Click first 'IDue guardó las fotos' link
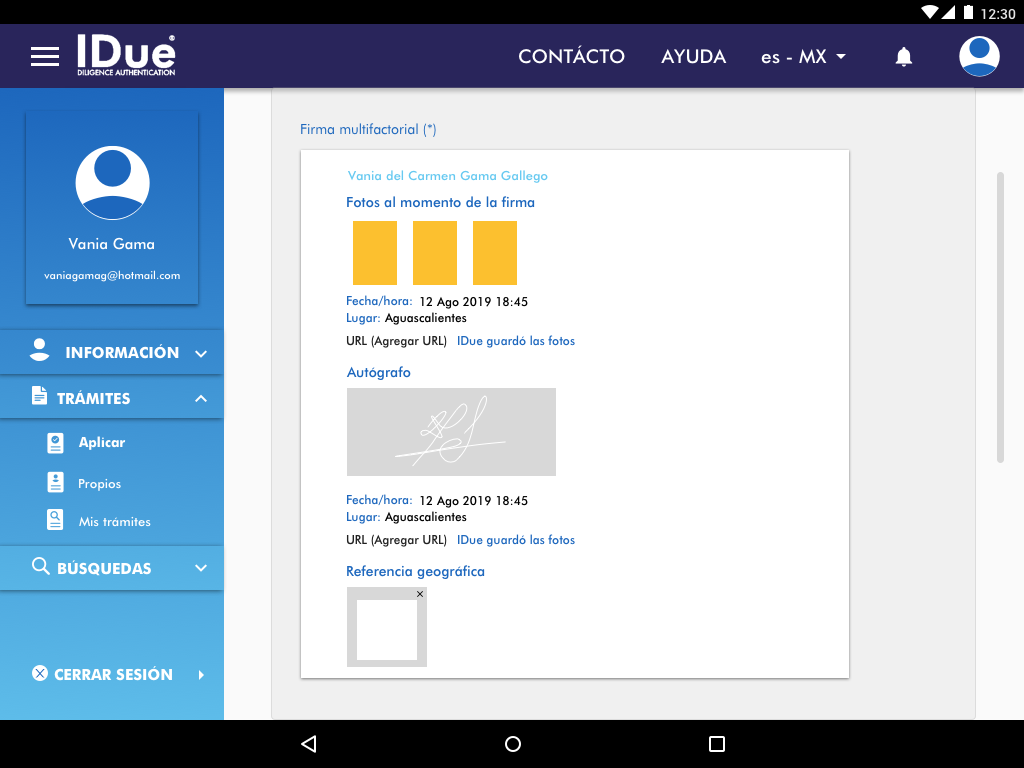This screenshot has height=768, width=1024. pos(516,341)
